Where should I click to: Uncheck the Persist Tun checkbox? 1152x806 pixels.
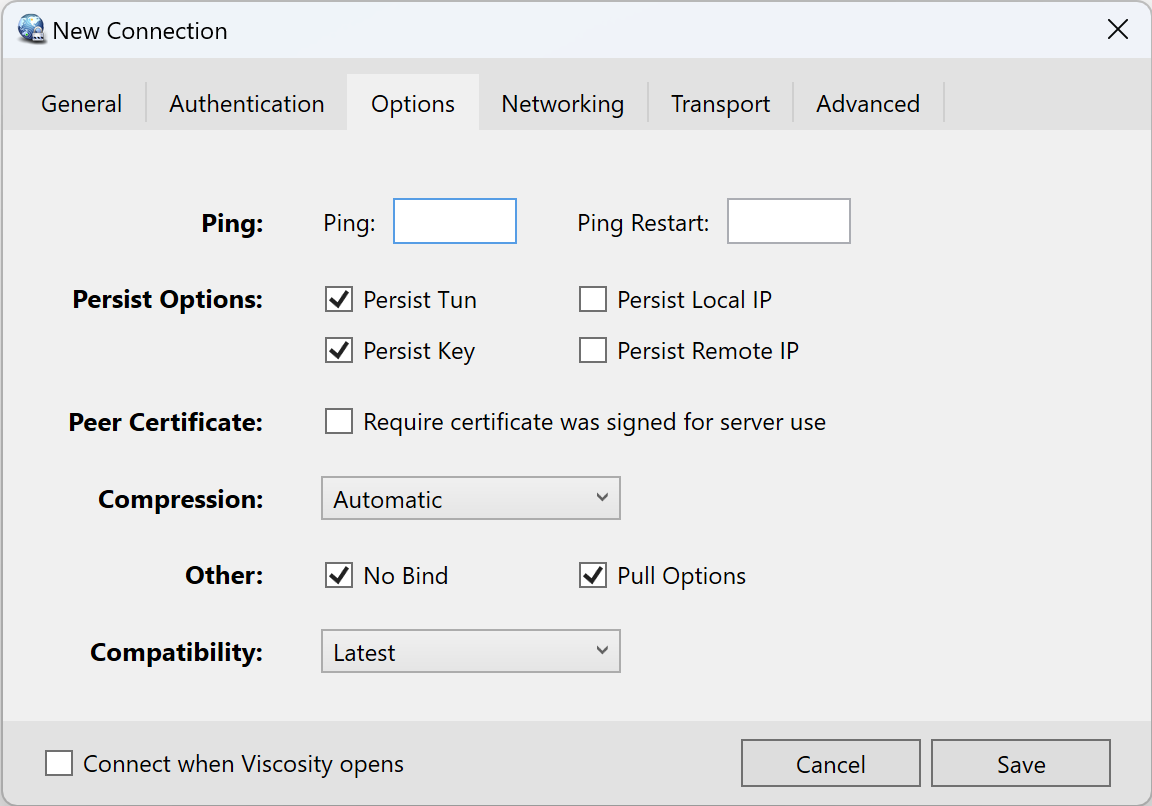click(339, 300)
